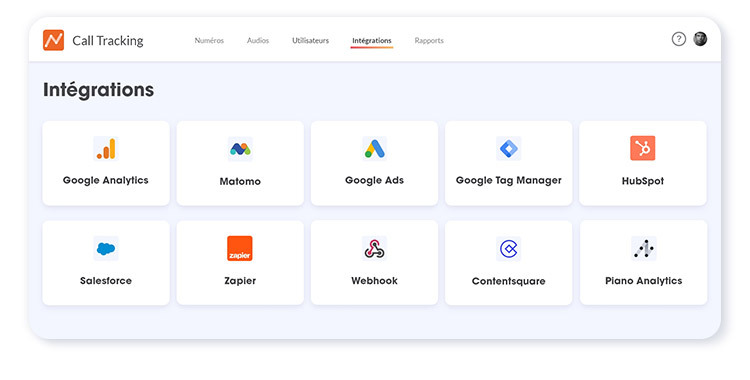750x380 pixels.
Task: Switch to the Audios tab
Action: point(258,41)
